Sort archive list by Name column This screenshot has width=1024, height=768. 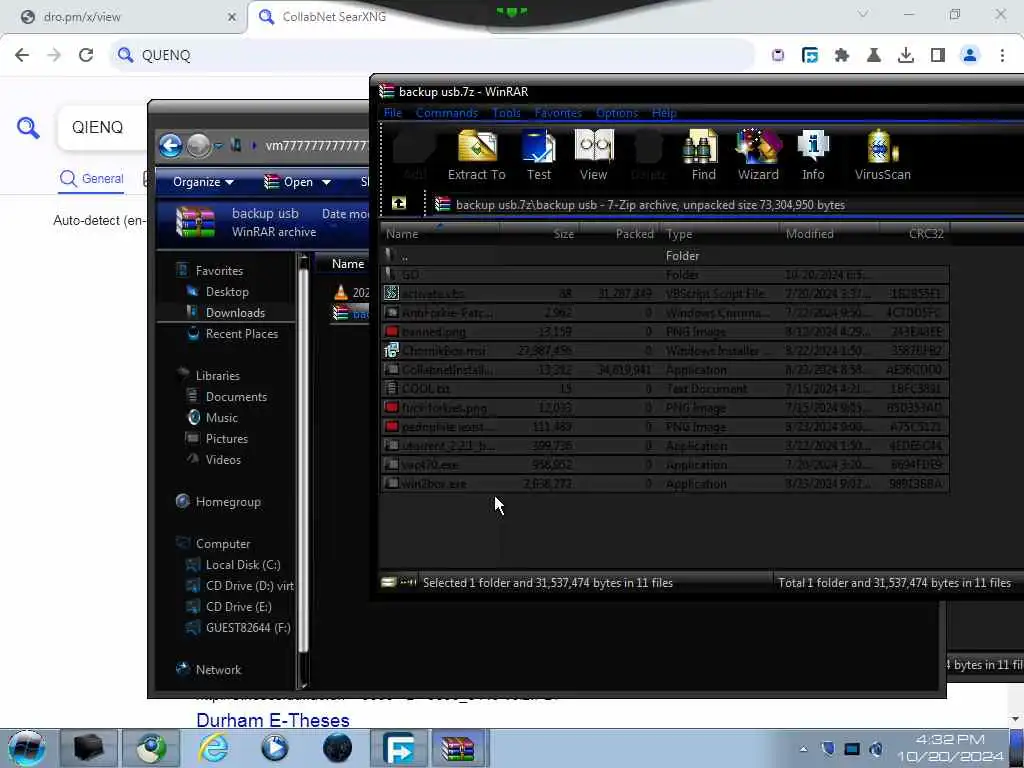(x=440, y=234)
